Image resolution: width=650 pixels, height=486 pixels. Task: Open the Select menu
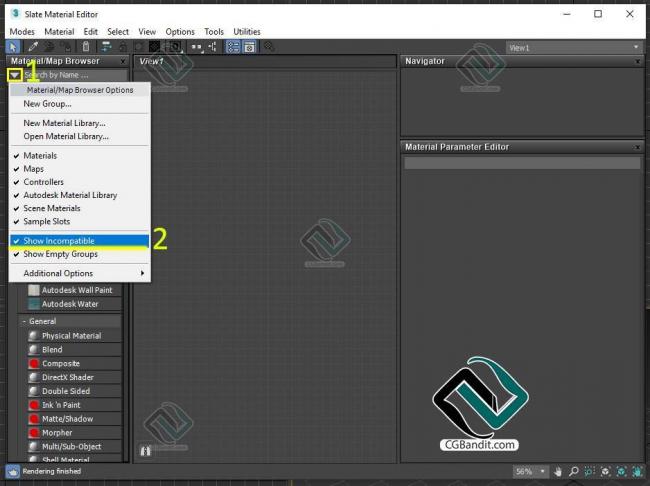[x=118, y=32]
